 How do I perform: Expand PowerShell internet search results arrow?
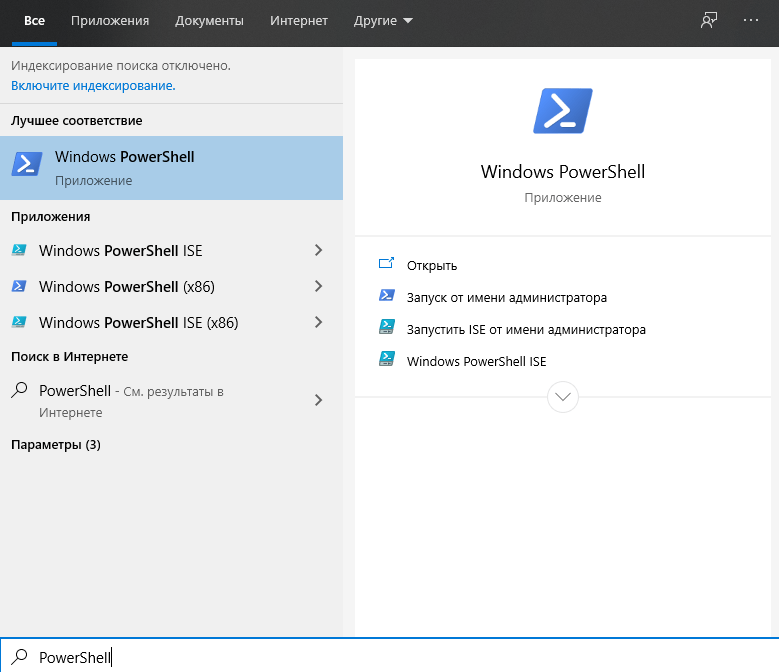pos(318,400)
